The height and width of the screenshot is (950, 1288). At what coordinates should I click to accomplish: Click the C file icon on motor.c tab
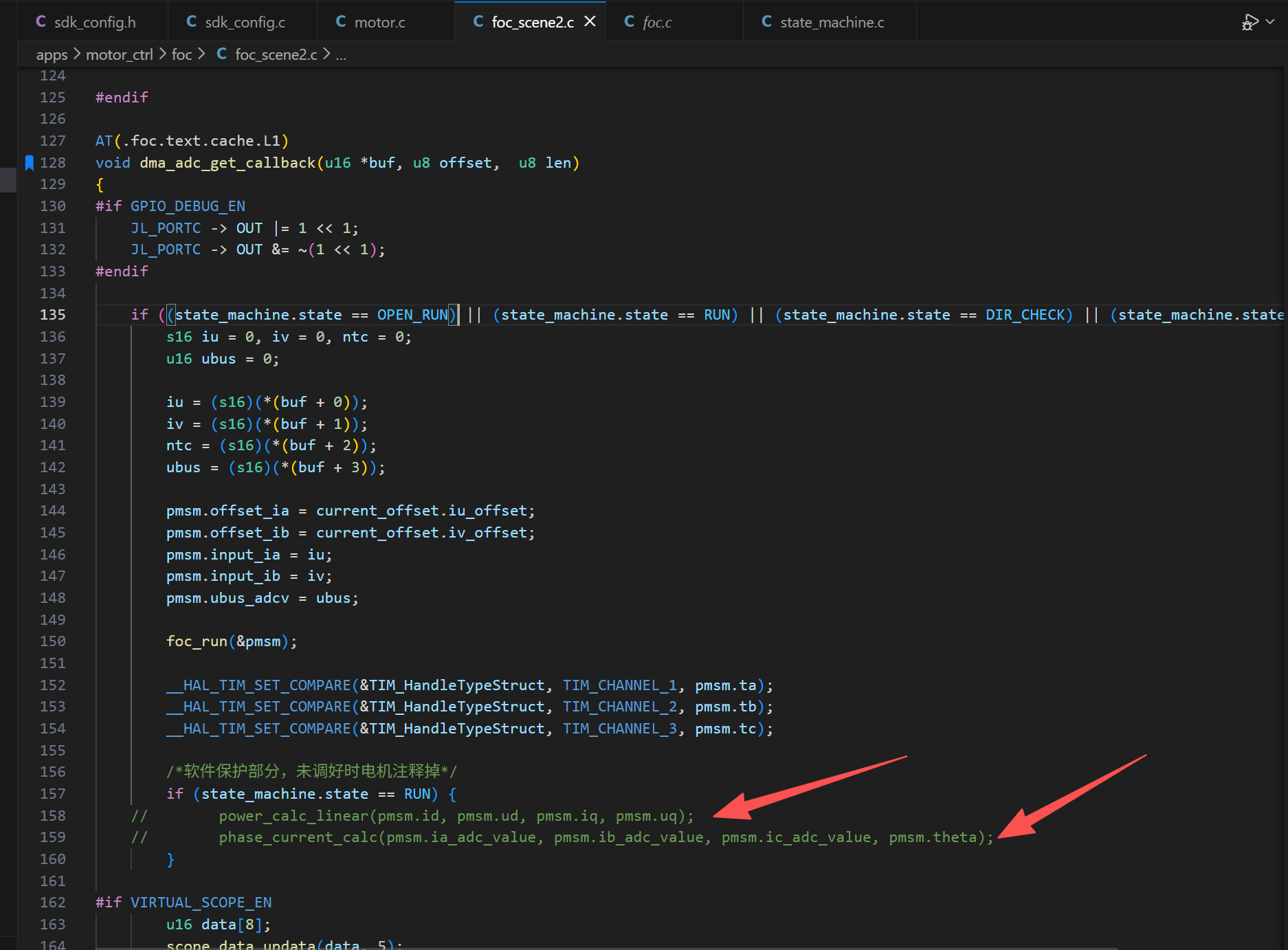341,22
